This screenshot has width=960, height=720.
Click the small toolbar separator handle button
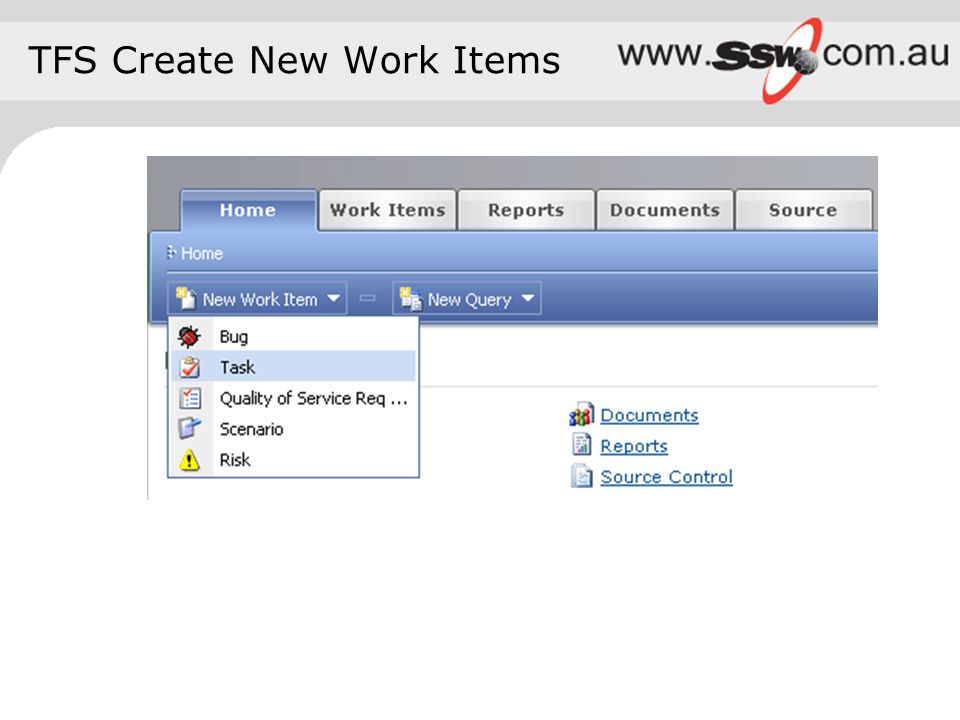pyautogui.click(x=367, y=298)
